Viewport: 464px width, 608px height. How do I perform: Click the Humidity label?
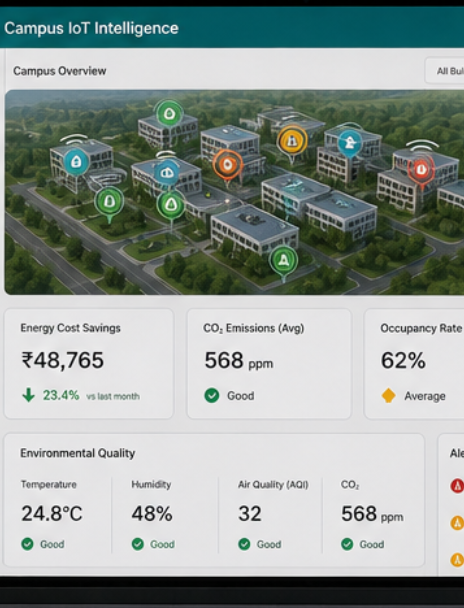click(151, 484)
